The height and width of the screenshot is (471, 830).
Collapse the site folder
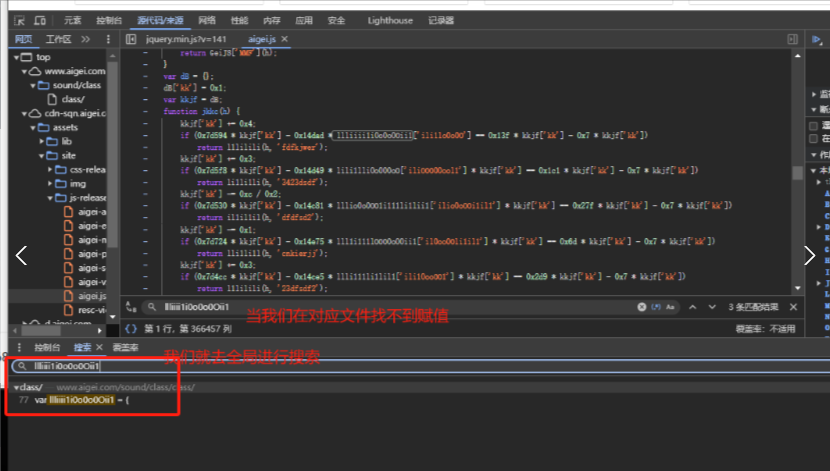tap(41, 156)
